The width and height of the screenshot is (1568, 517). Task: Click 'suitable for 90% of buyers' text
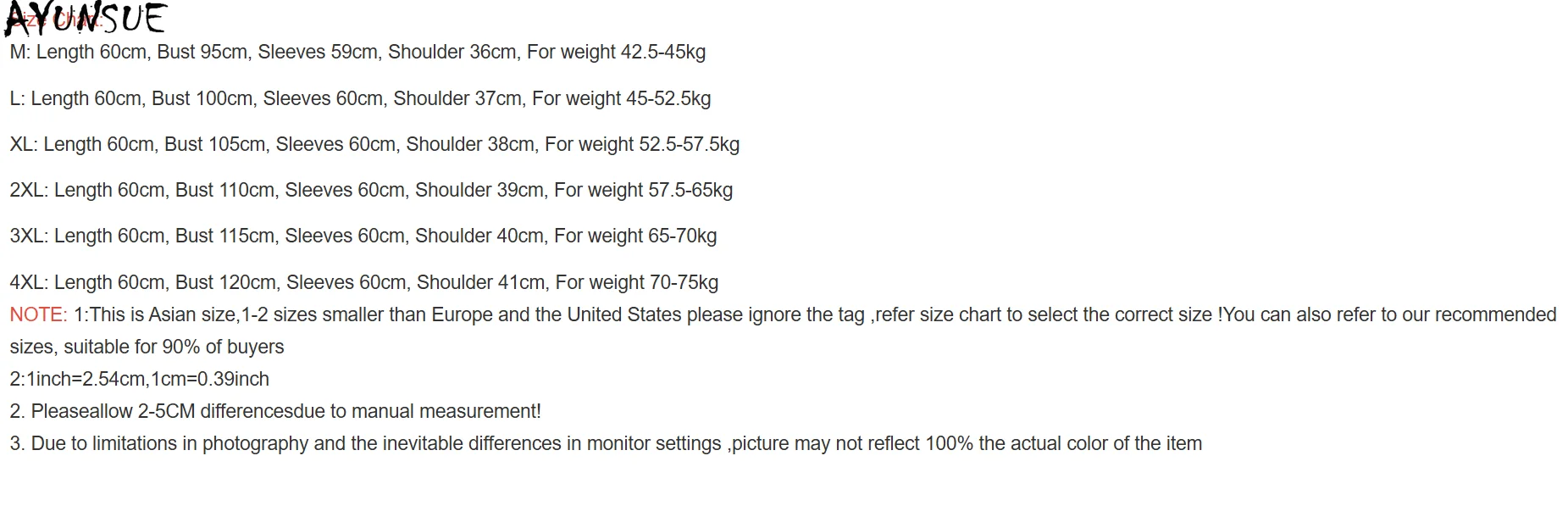coord(147,347)
